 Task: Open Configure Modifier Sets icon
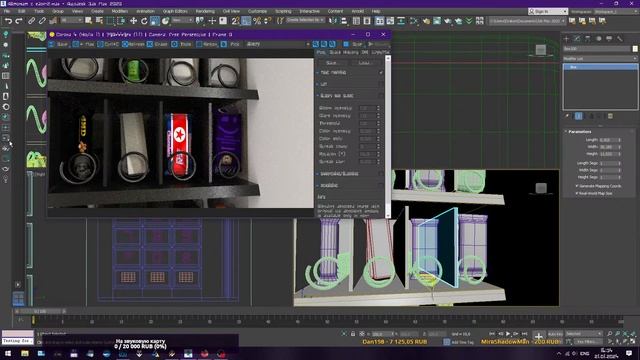click(x=611, y=116)
